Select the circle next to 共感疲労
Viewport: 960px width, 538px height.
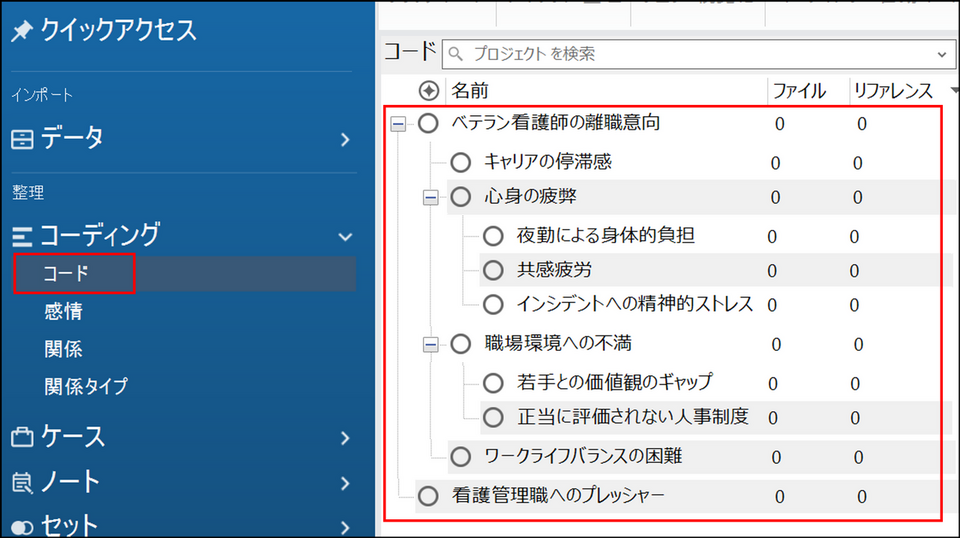point(493,270)
